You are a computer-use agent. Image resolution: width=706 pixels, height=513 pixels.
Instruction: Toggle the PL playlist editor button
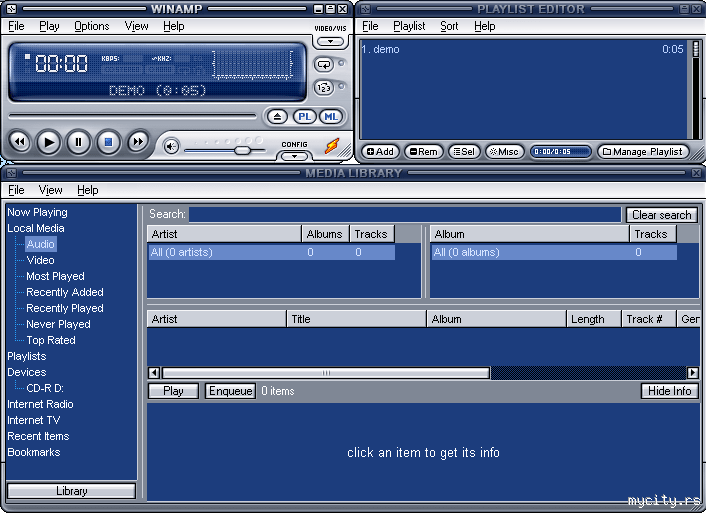[x=304, y=117]
